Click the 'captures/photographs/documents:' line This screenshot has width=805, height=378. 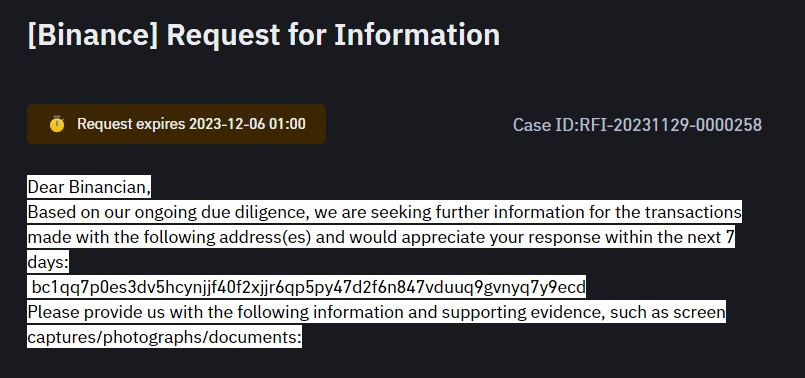(x=164, y=337)
